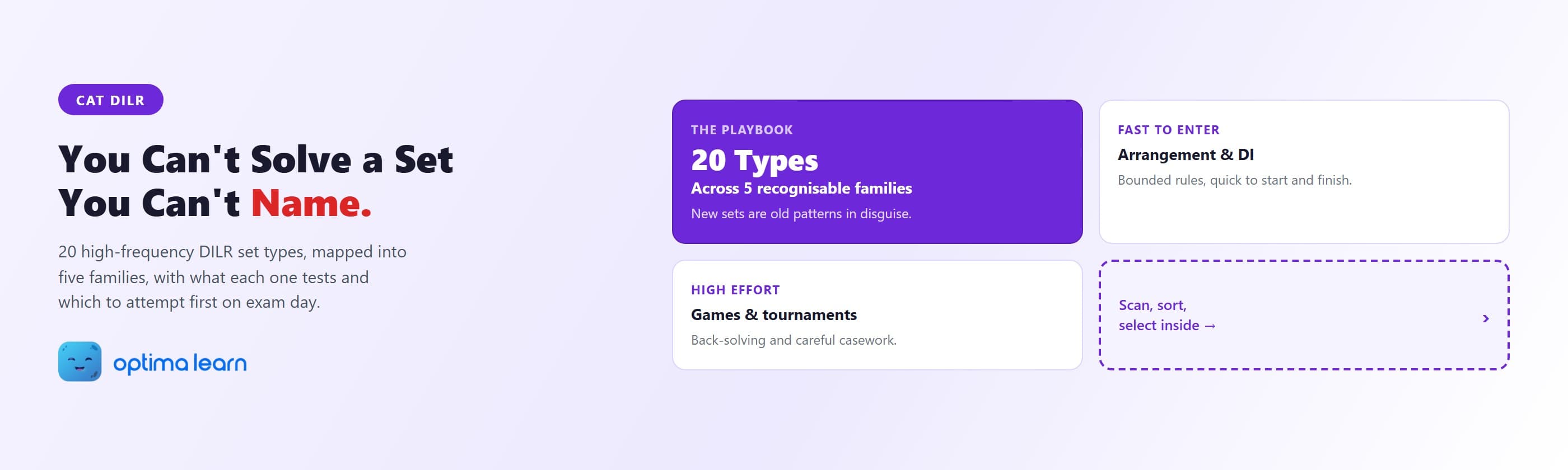The height and width of the screenshot is (470, 1568).
Task: Click 'New sets are old patterns in disguise' text
Action: 801,213
